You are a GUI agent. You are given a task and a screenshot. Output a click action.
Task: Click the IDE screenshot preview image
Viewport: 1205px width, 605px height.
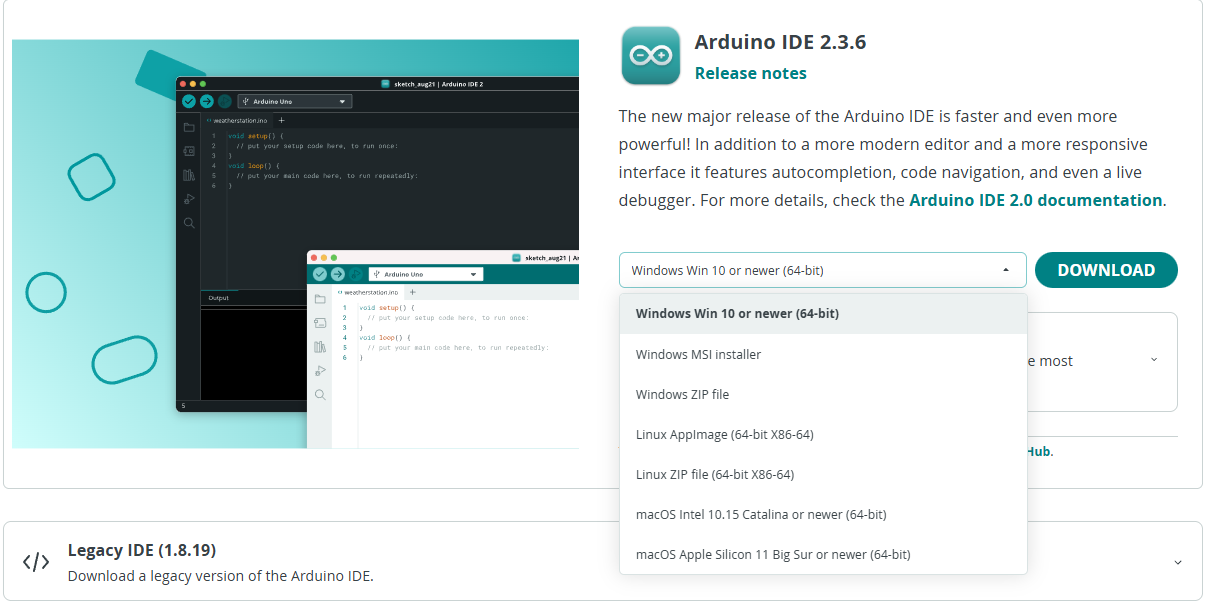point(295,244)
